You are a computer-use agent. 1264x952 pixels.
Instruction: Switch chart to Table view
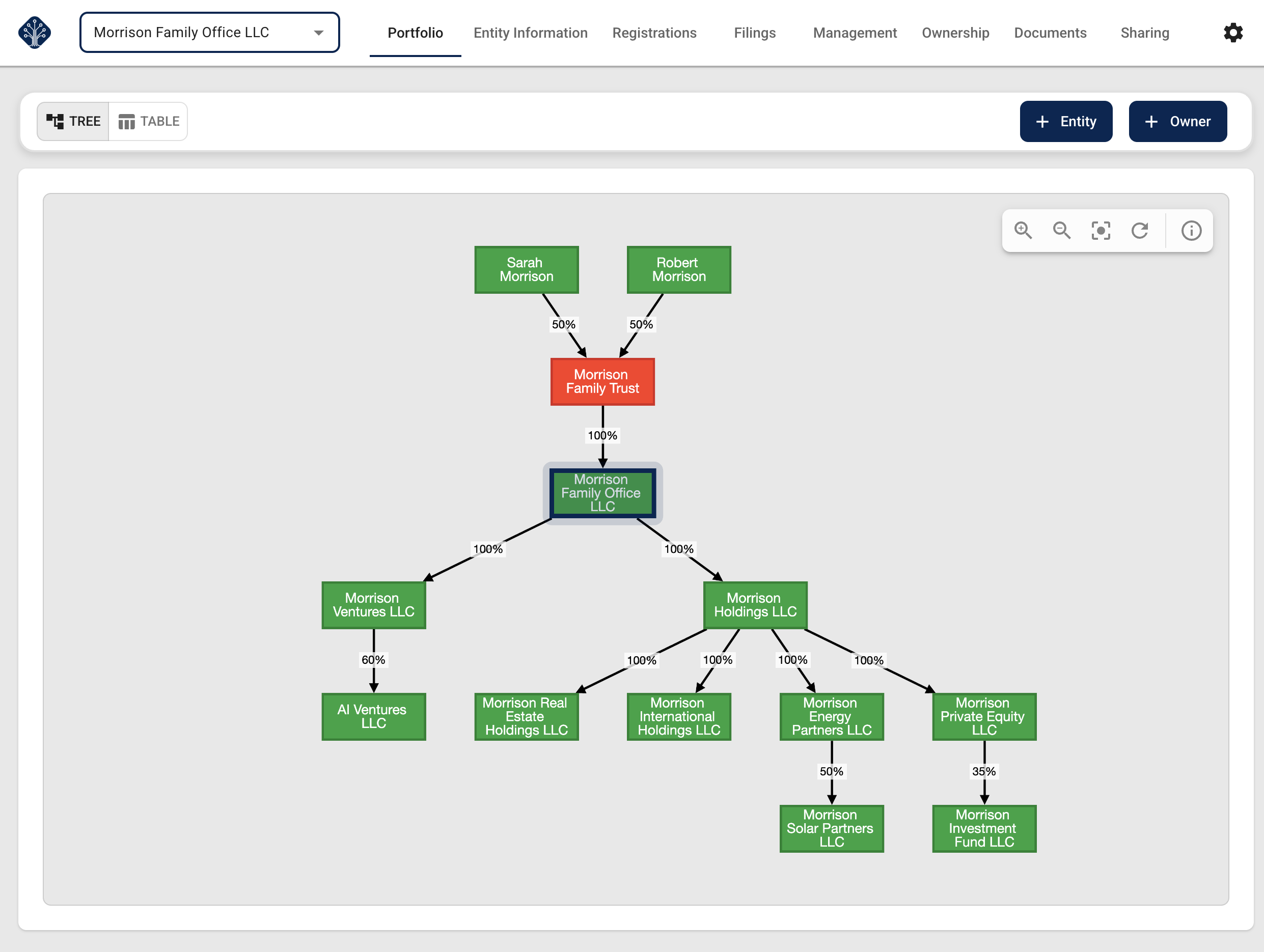[147, 121]
